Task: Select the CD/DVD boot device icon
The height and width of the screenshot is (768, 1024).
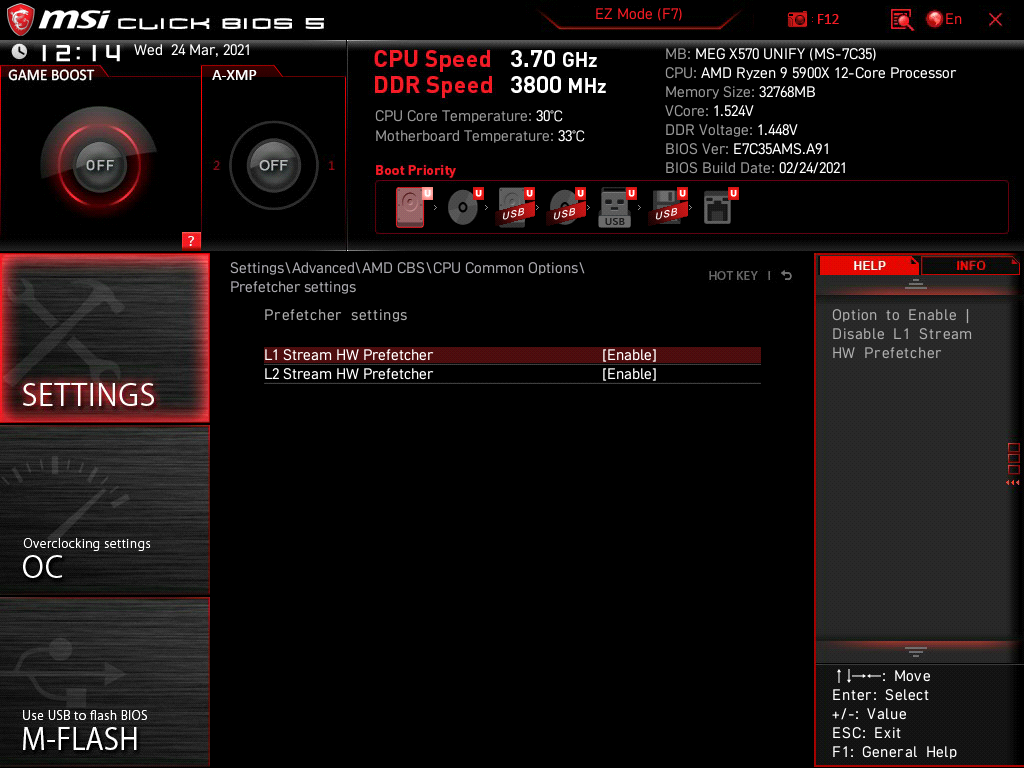Action: click(x=464, y=207)
